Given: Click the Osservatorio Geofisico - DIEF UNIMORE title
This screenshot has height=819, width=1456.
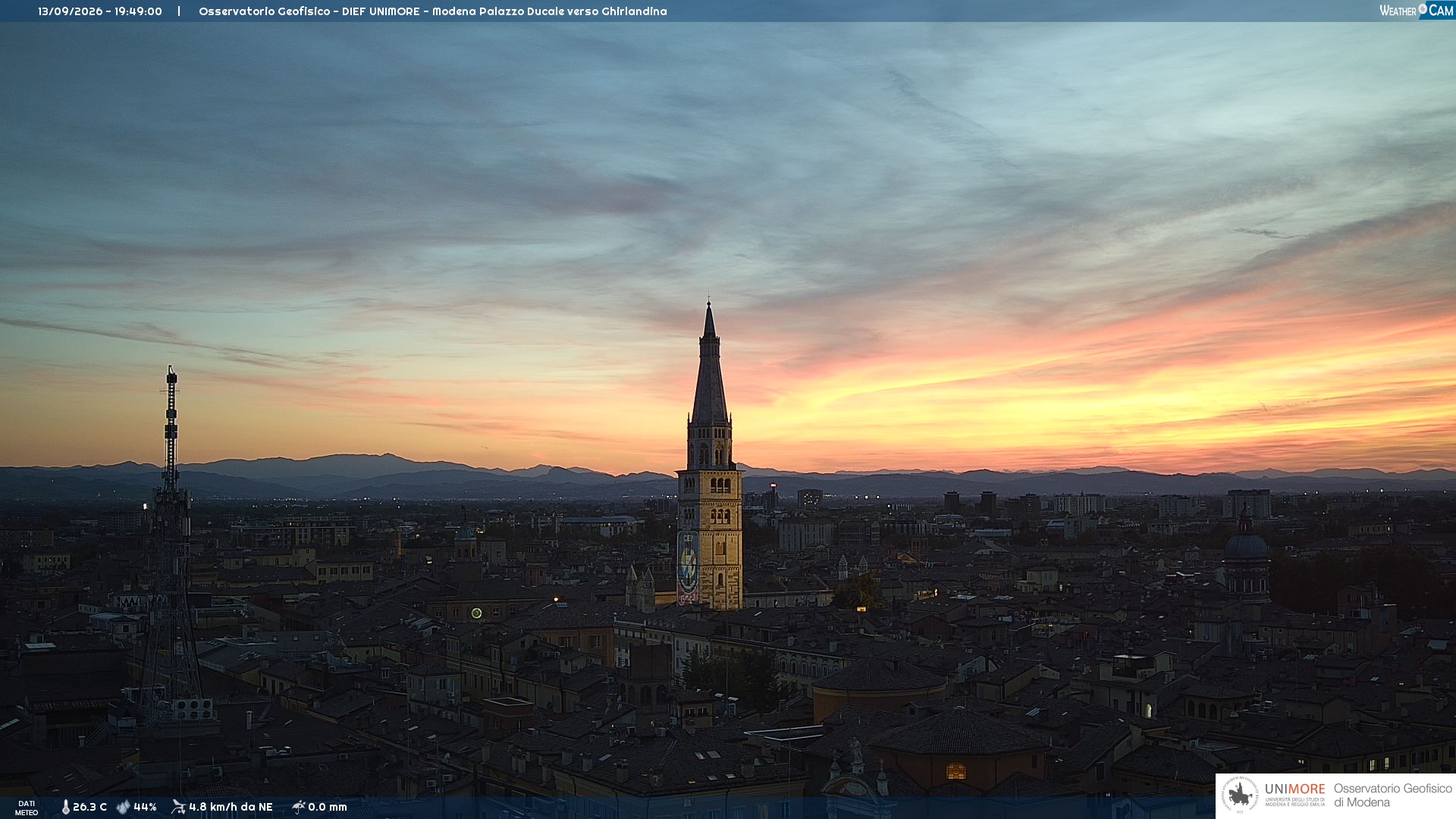Looking at the screenshot, I should point(309,11).
